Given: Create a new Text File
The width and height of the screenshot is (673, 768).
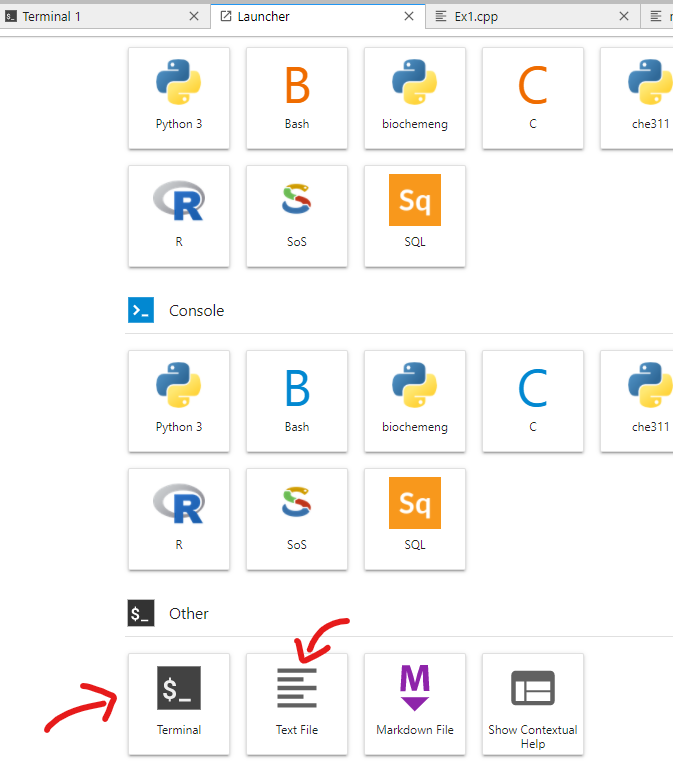Looking at the screenshot, I should (297, 704).
